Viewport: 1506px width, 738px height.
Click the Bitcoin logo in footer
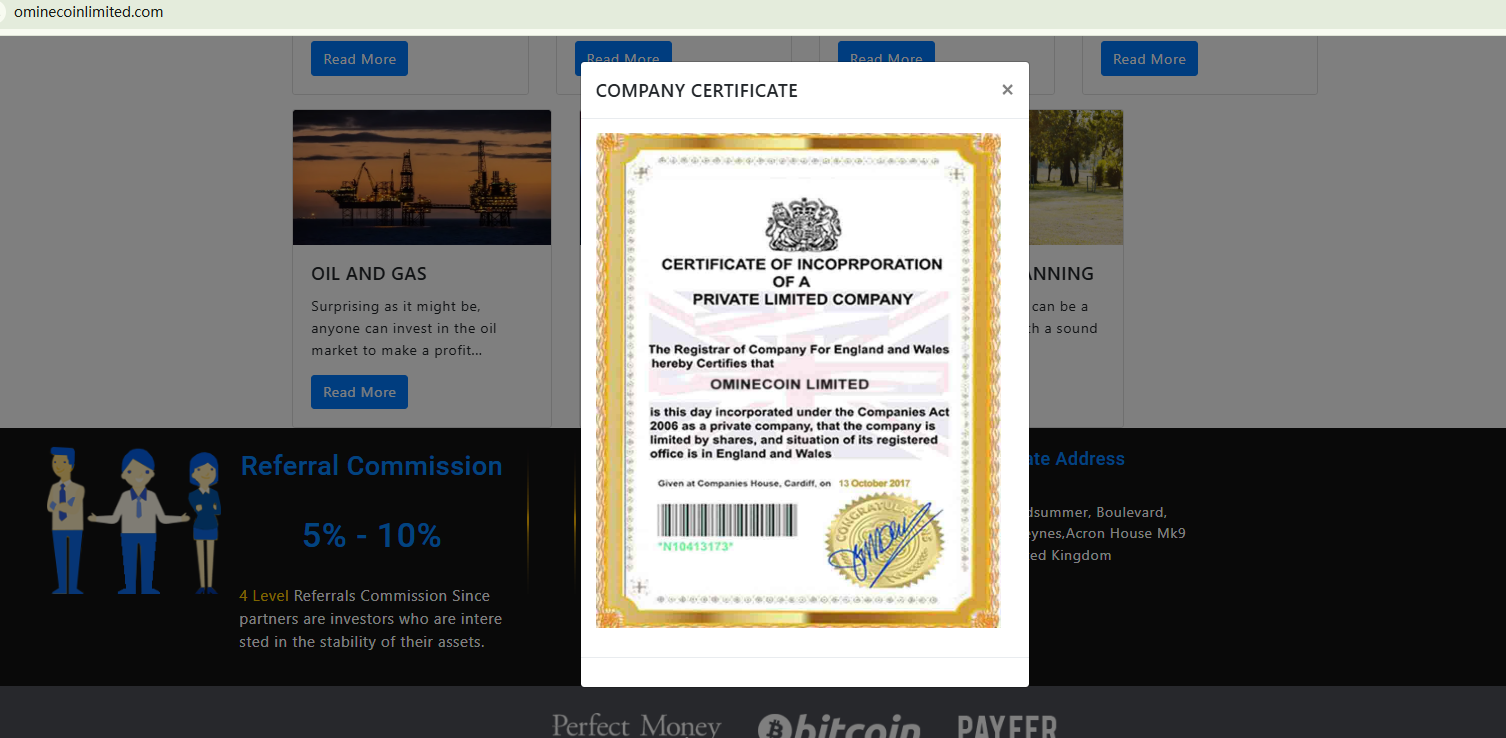[838, 727]
